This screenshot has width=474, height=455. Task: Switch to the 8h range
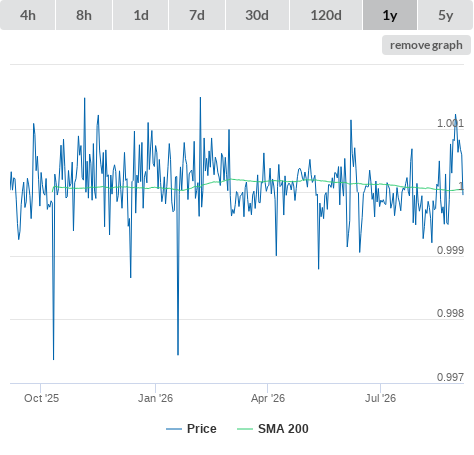[84, 15]
